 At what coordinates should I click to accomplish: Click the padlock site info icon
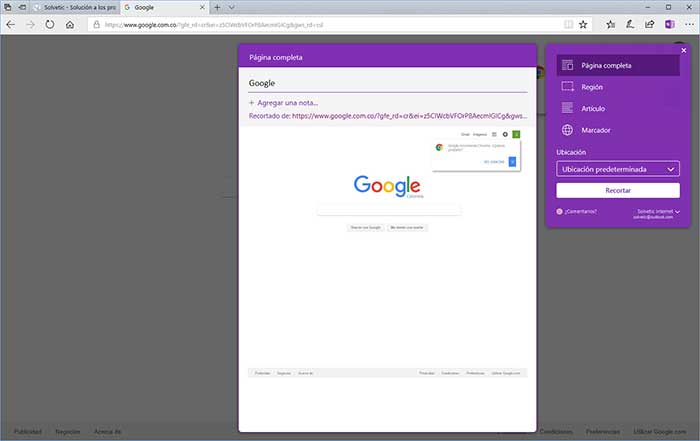point(96,25)
